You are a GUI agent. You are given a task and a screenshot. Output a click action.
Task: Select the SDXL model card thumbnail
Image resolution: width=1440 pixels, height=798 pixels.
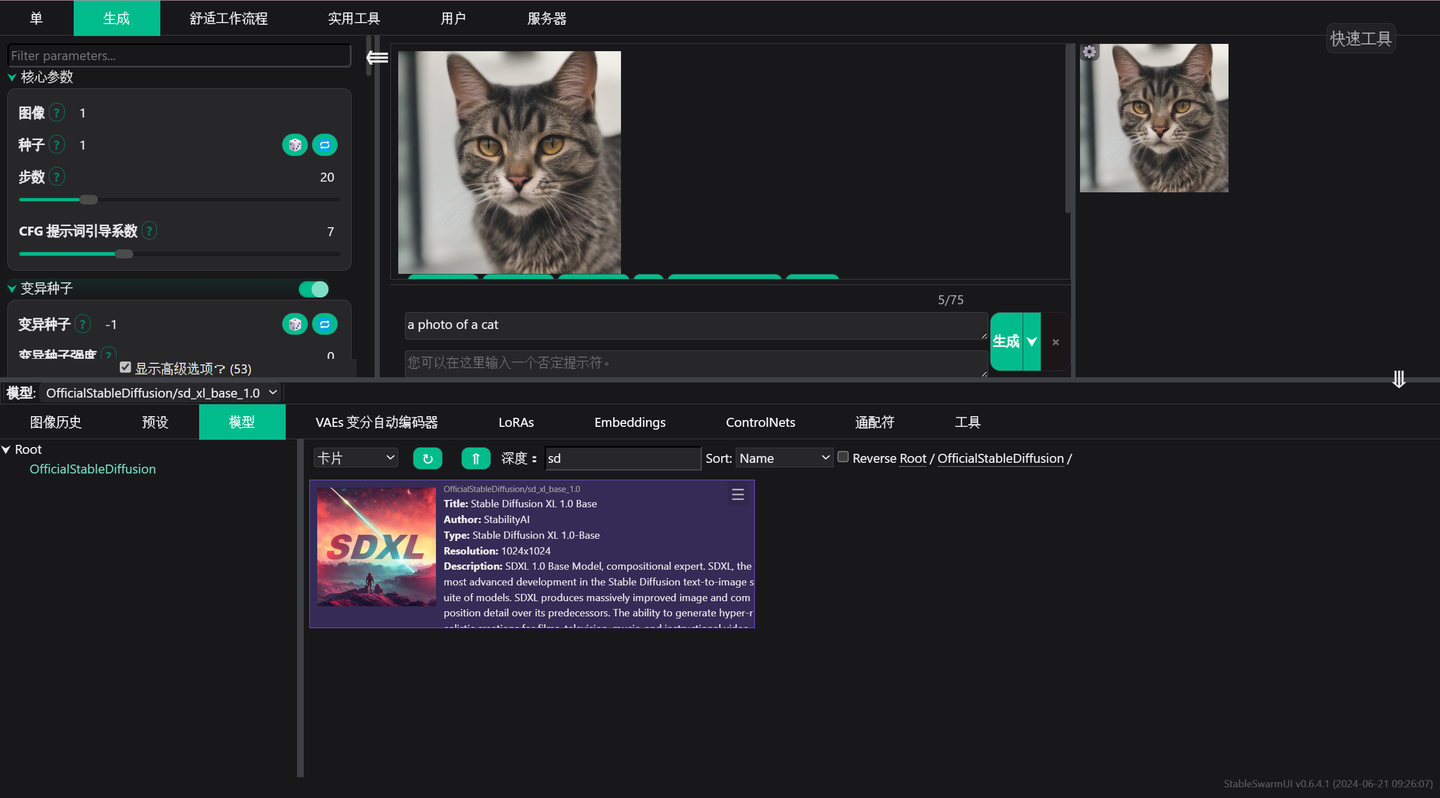(x=376, y=547)
